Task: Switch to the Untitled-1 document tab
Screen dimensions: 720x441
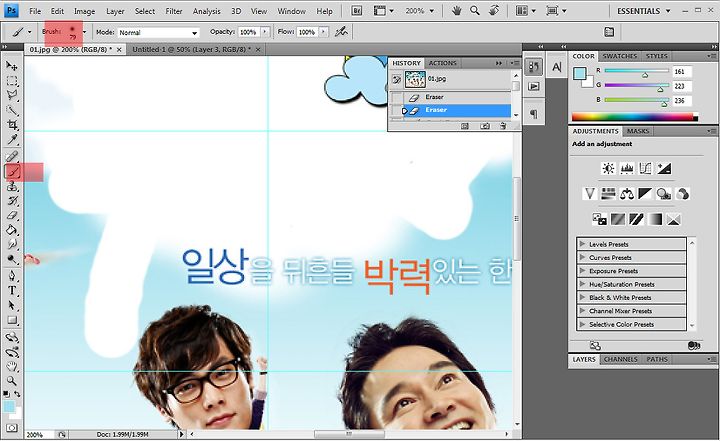Action: pos(191,49)
